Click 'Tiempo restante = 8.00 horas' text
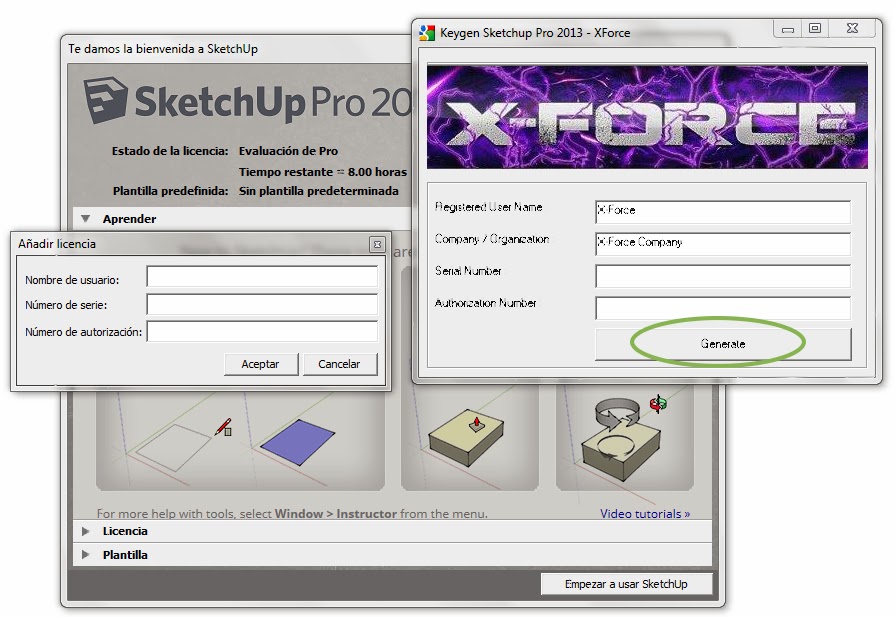The width and height of the screenshot is (895, 617). click(322, 172)
